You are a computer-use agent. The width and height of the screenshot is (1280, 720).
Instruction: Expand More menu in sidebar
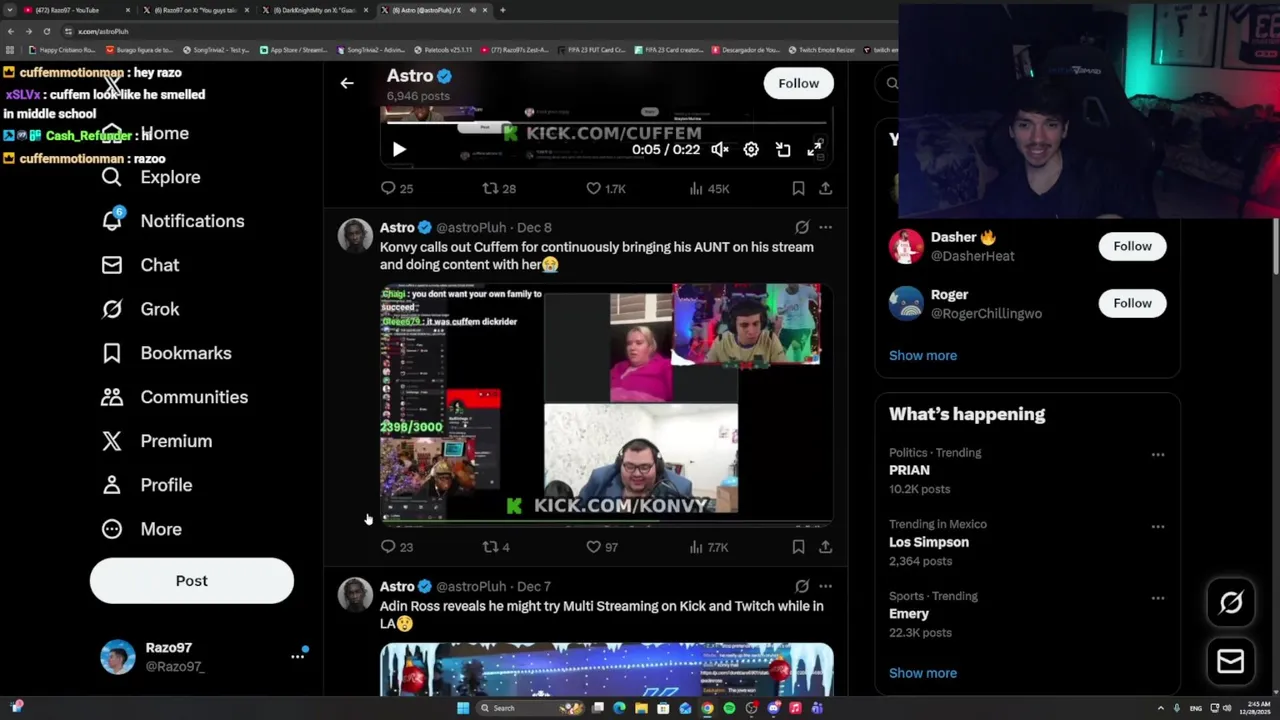click(141, 529)
